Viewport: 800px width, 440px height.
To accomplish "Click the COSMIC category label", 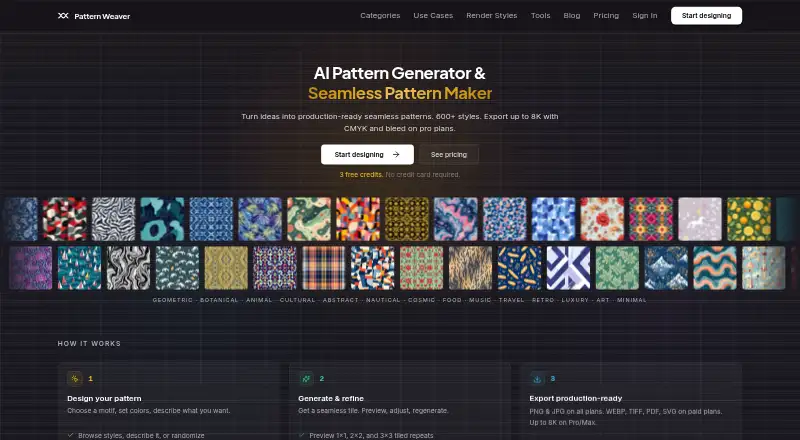I will pos(421,300).
